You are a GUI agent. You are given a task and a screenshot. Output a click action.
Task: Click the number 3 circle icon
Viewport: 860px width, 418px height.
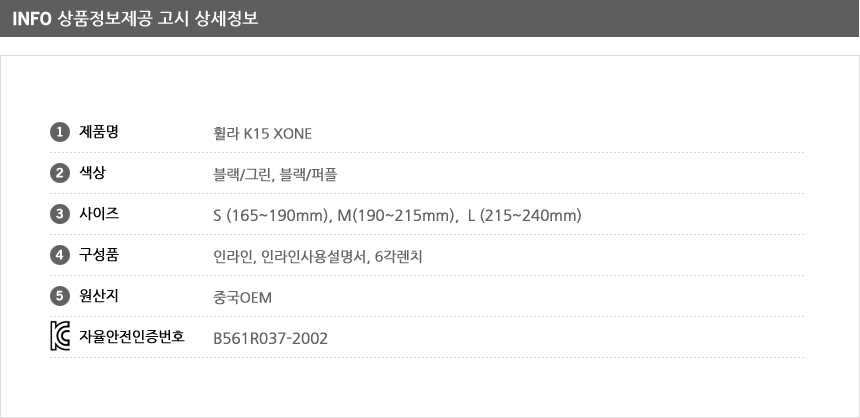tap(60, 214)
